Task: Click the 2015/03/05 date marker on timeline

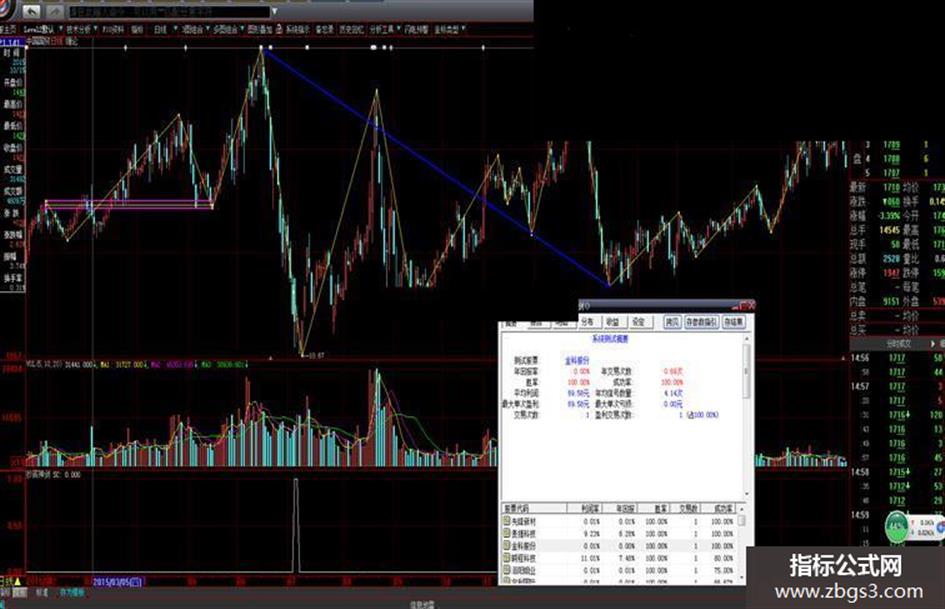Action: [117, 582]
